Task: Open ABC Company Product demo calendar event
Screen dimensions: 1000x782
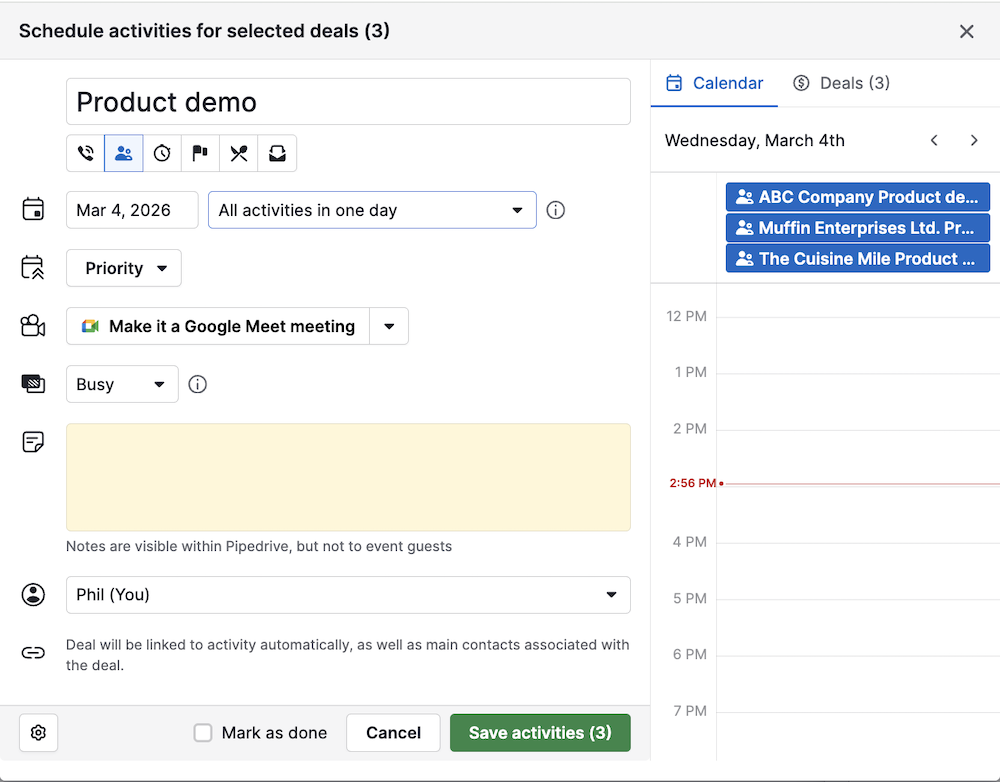Action: pos(857,197)
